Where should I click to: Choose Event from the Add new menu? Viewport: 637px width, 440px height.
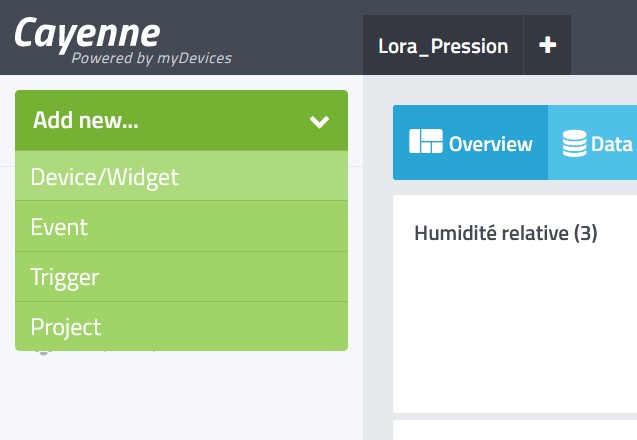(x=181, y=226)
